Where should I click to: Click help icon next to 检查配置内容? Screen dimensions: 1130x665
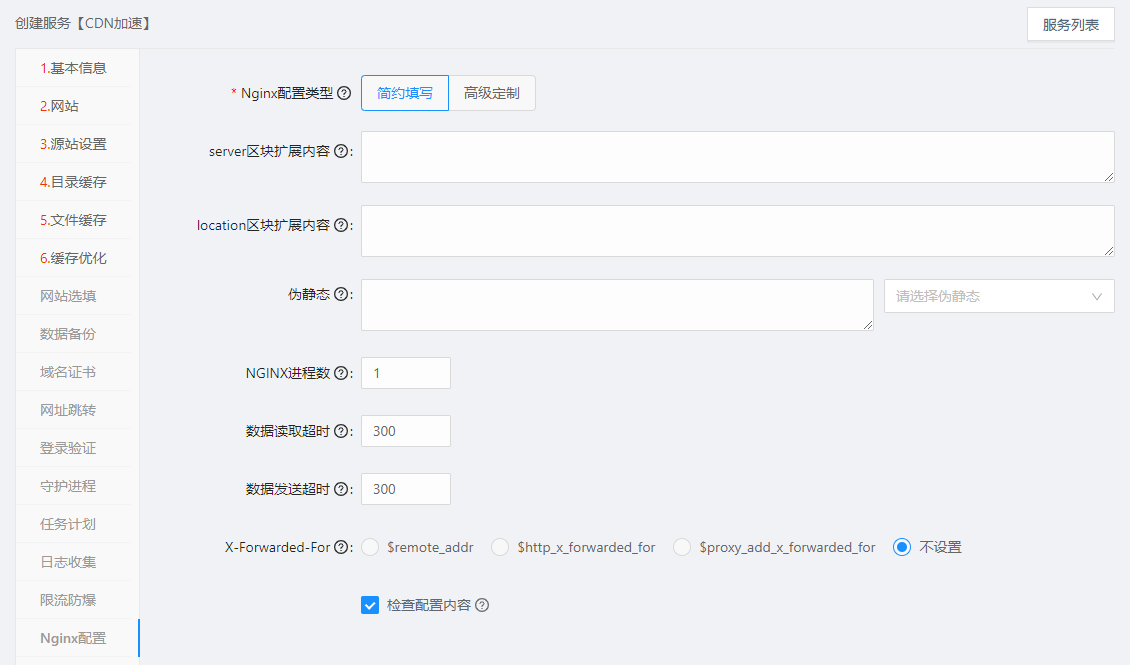click(482, 605)
